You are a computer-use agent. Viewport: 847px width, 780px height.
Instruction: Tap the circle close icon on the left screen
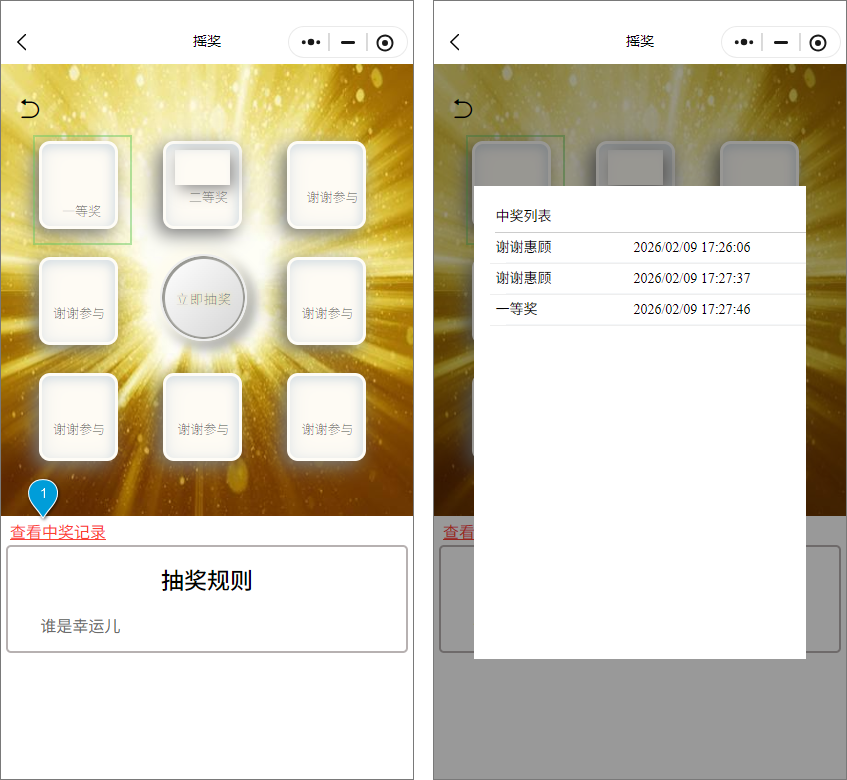(385, 42)
